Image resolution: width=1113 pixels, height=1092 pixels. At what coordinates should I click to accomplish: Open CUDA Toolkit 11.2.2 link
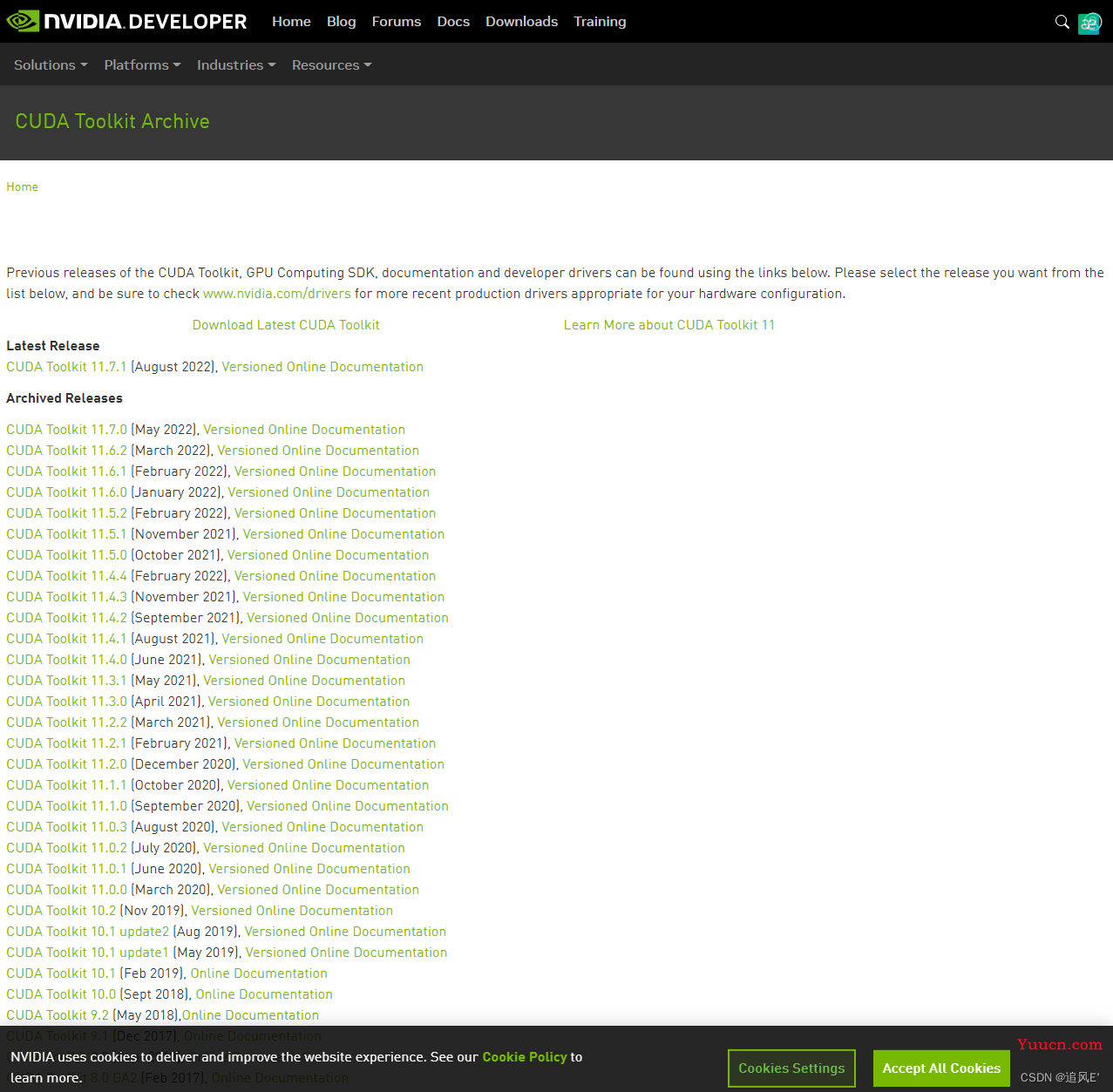(x=66, y=722)
